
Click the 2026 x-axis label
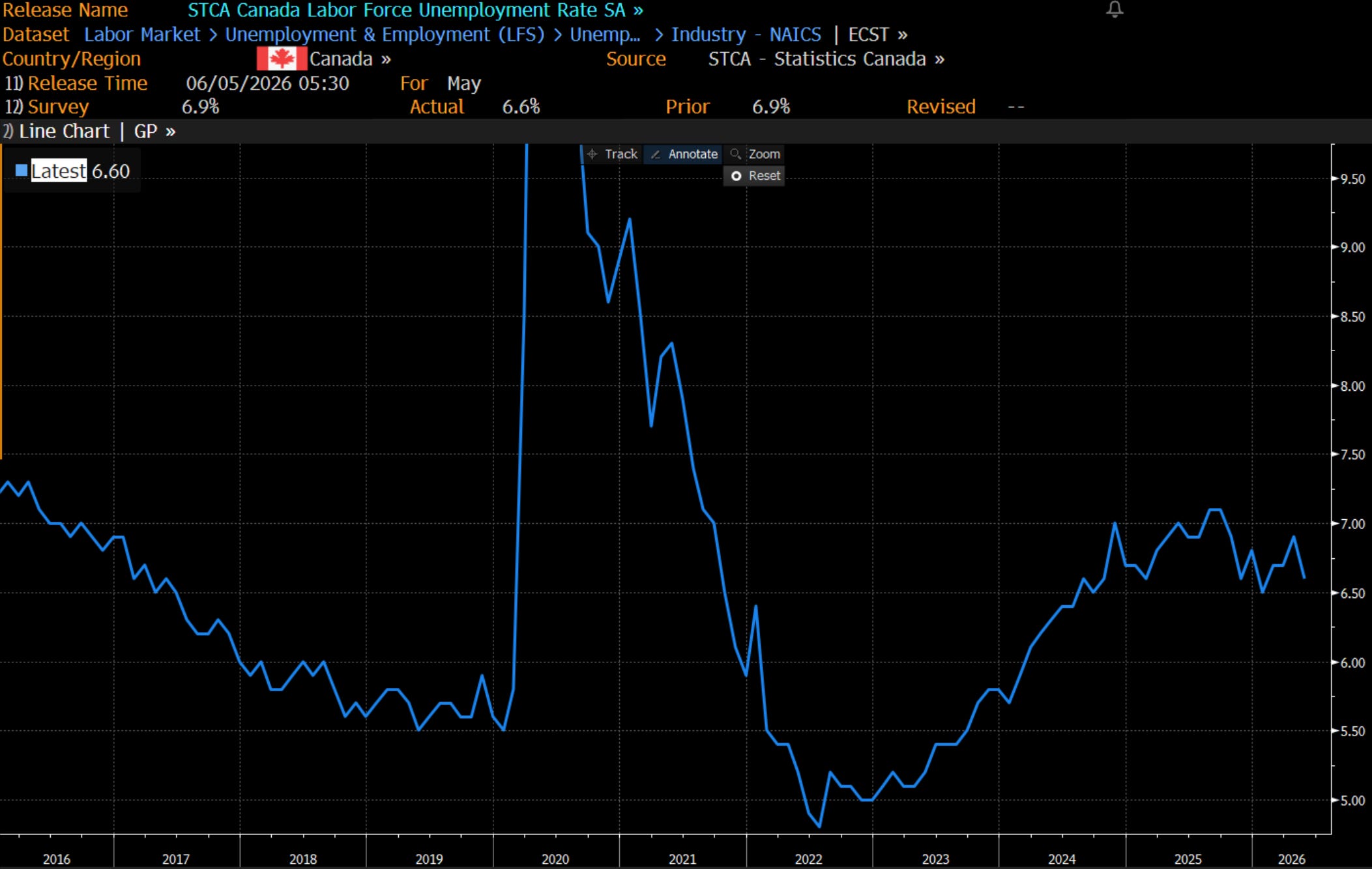pyautogui.click(x=1292, y=859)
